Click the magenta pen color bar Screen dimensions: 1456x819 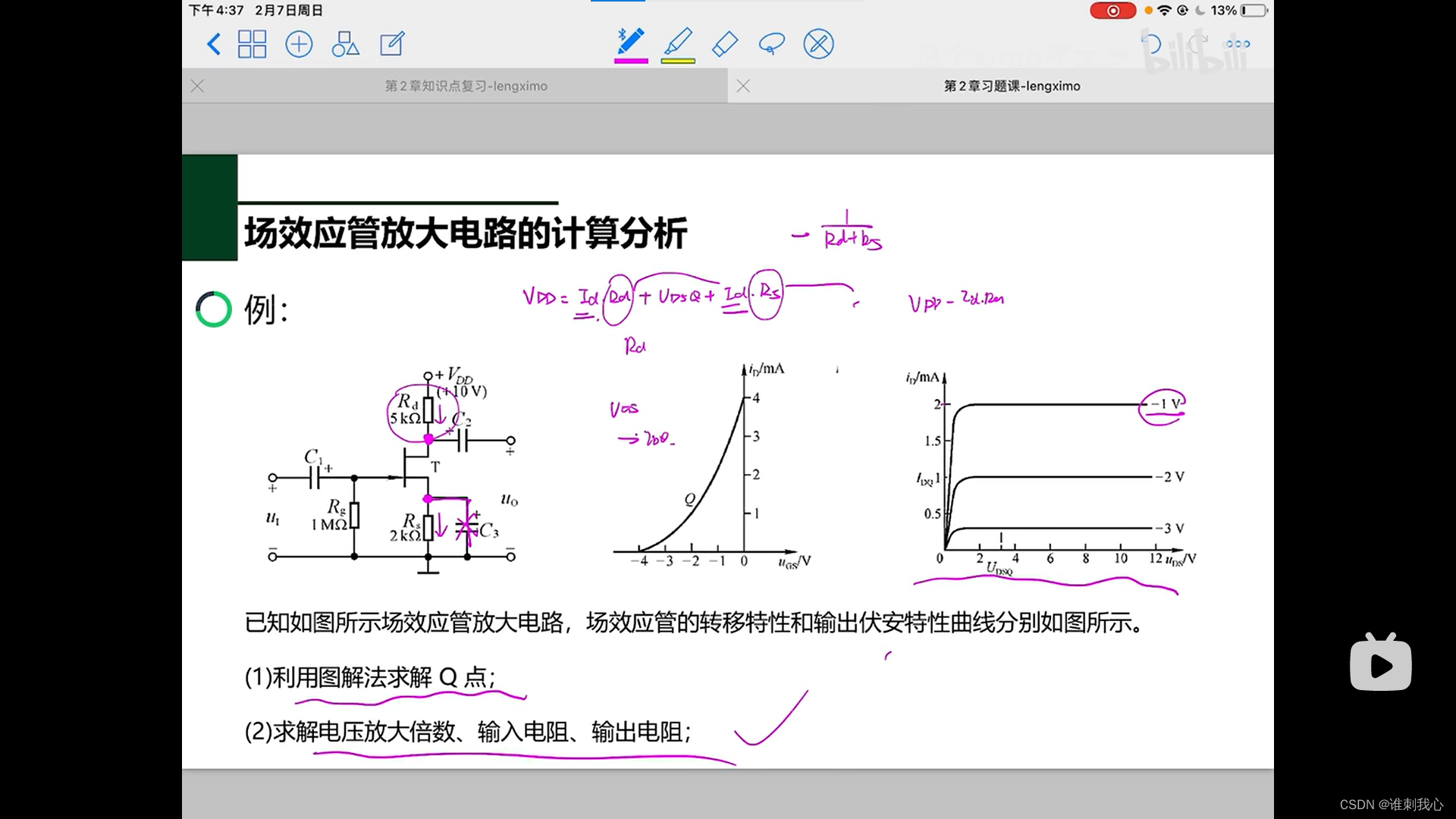(x=631, y=61)
